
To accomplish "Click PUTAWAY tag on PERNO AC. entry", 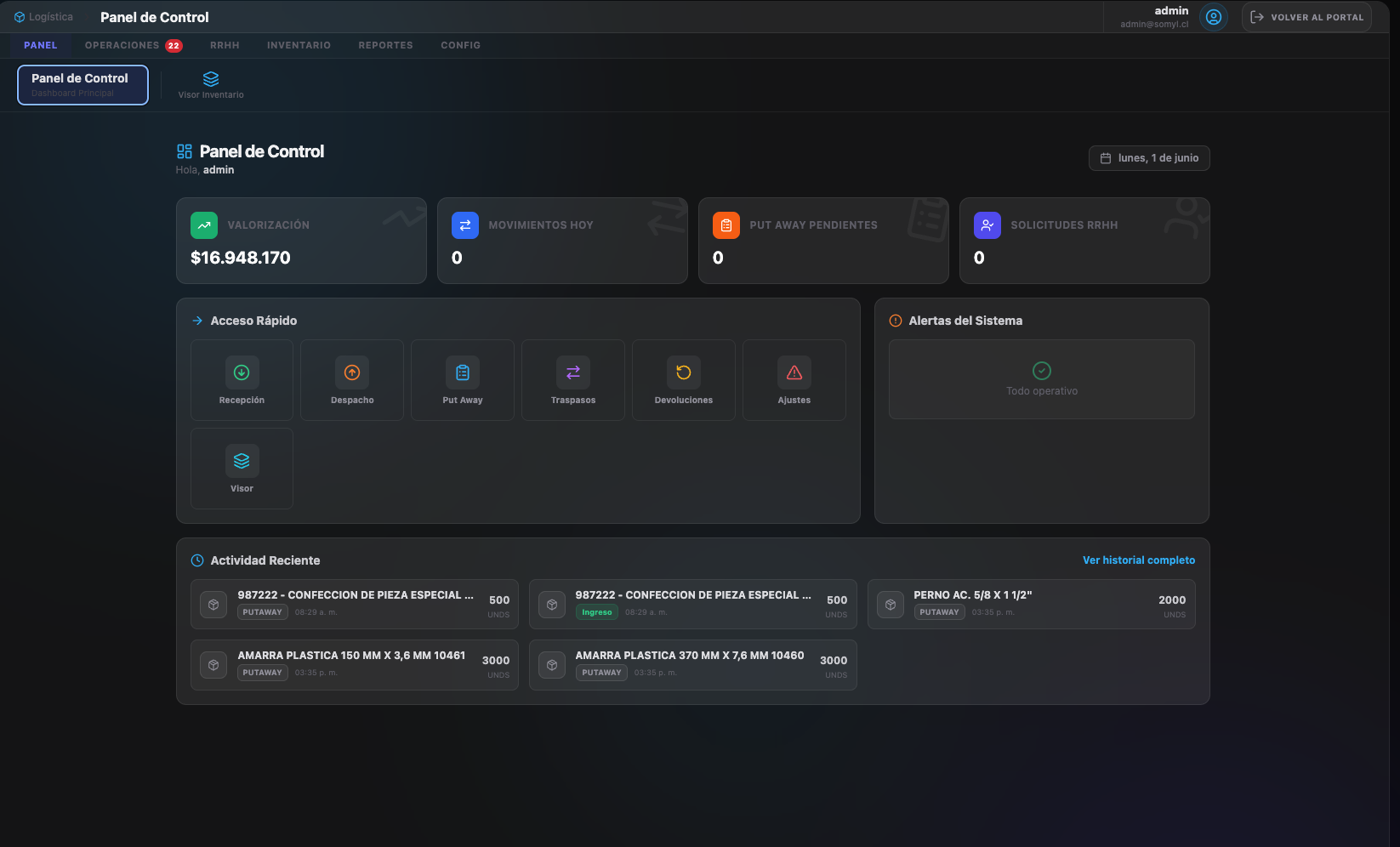I will click(939, 612).
